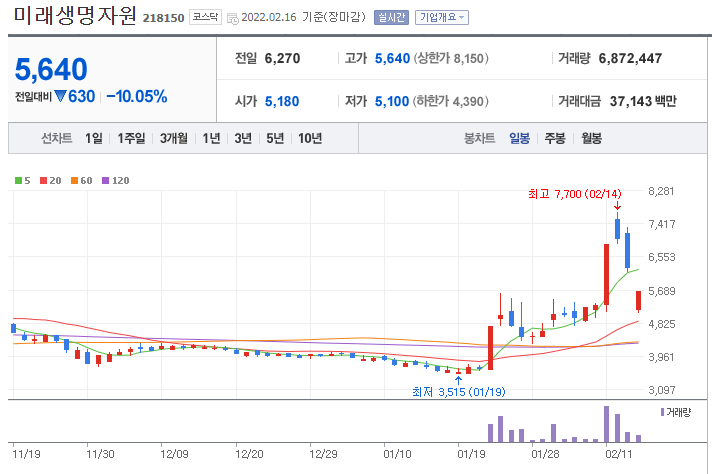This screenshot has width=712, height=474.
Task: Click the 5,689 price axis label
Action: (x=662, y=291)
